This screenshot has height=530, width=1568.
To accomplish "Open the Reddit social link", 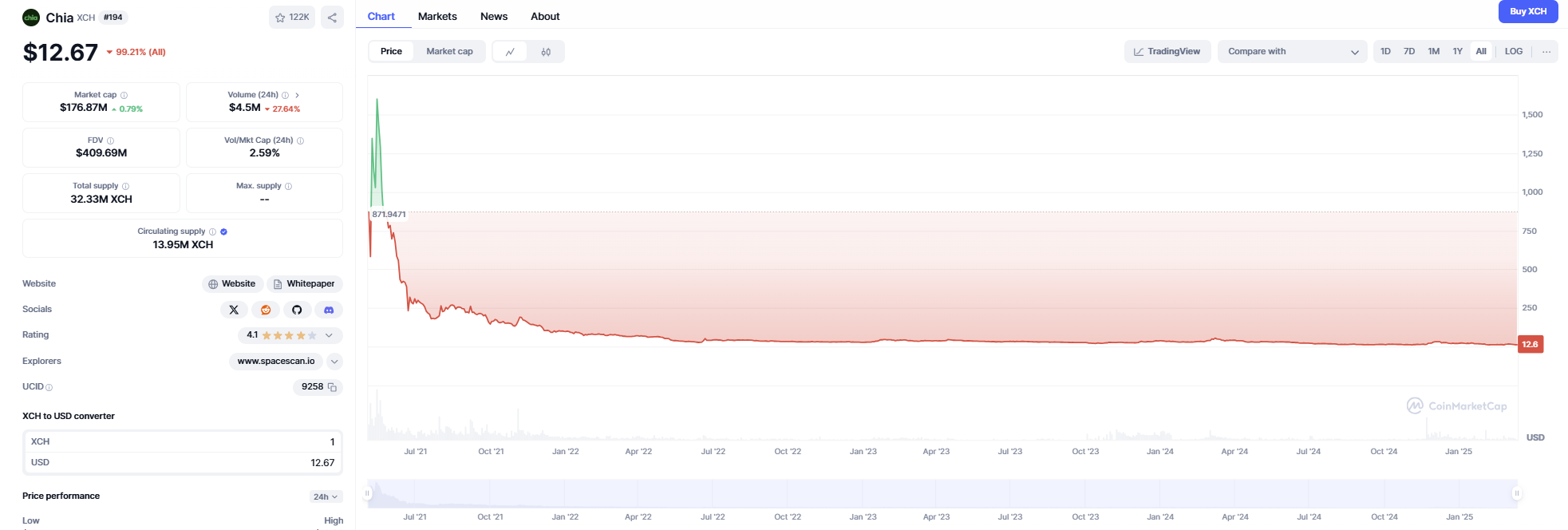I will click(266, 310).
